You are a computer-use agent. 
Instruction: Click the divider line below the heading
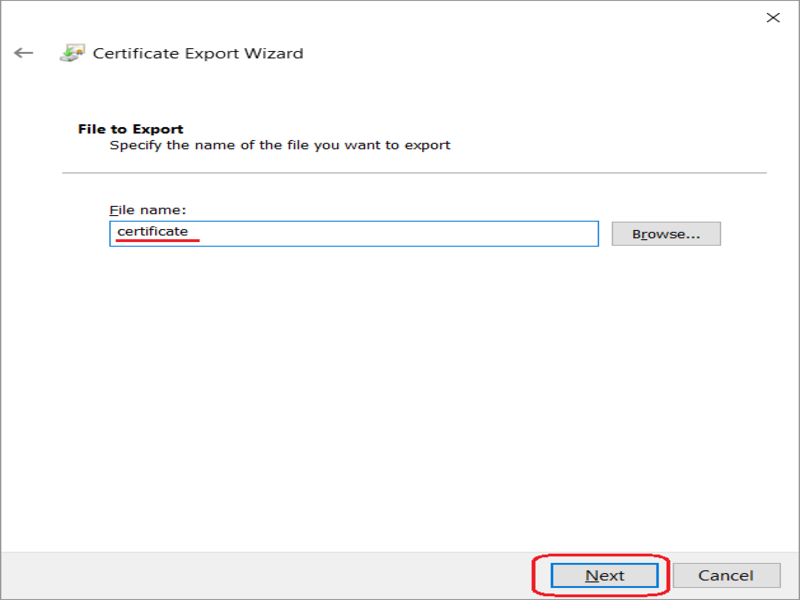point(400,173)
